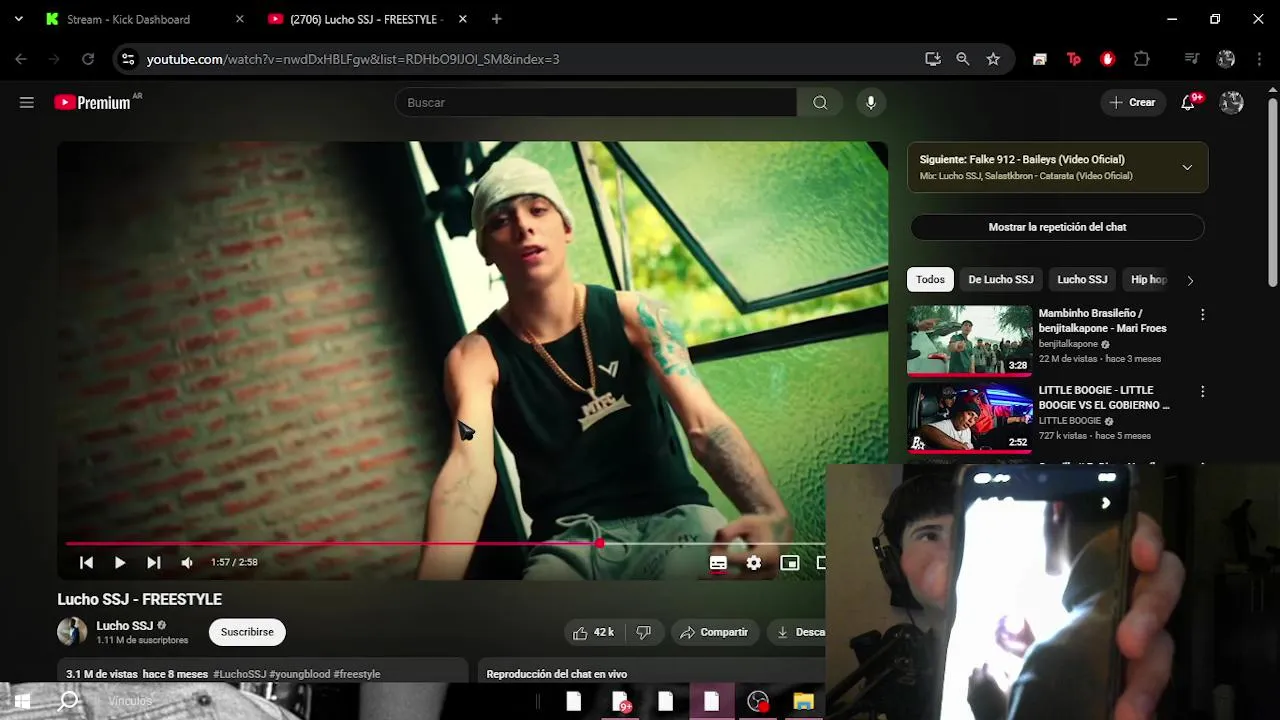Start voice search with microphone icon

coord(871,102)
